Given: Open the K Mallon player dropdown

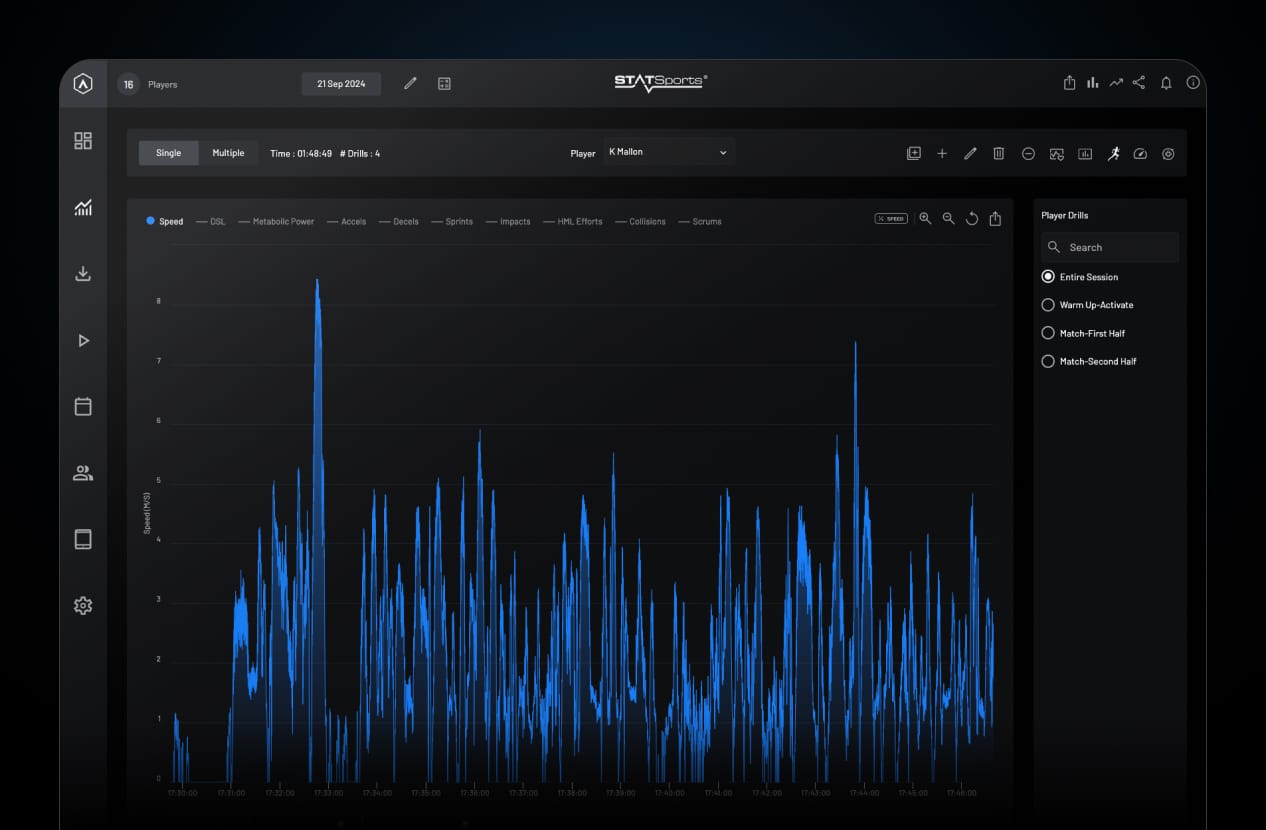Looking at the screenshot, I should tap(668, 152).
